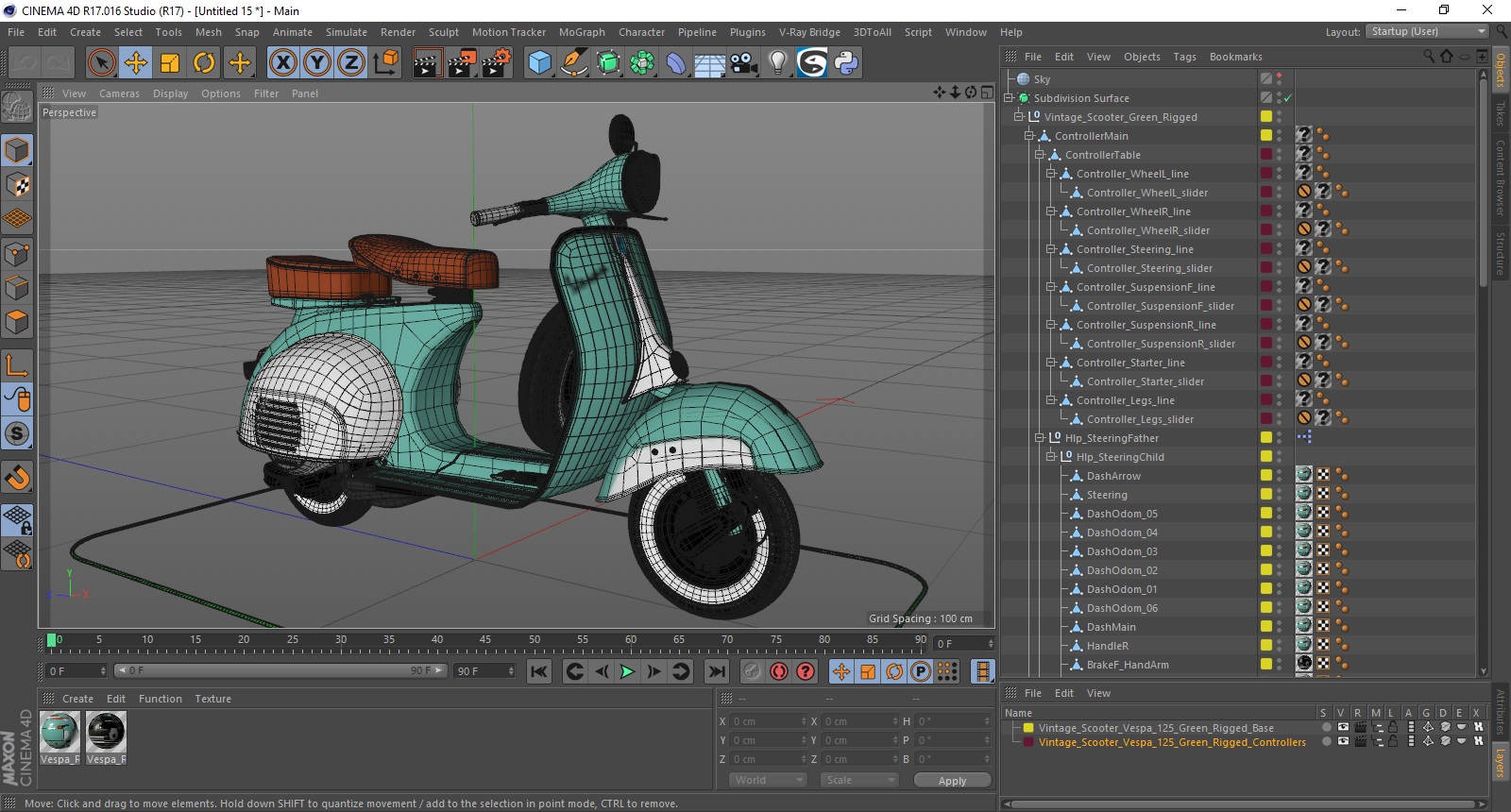This screenshot has width=1511, height=812.
Task: Open Material Manager Create menu
Action: (x=77, y=699)
